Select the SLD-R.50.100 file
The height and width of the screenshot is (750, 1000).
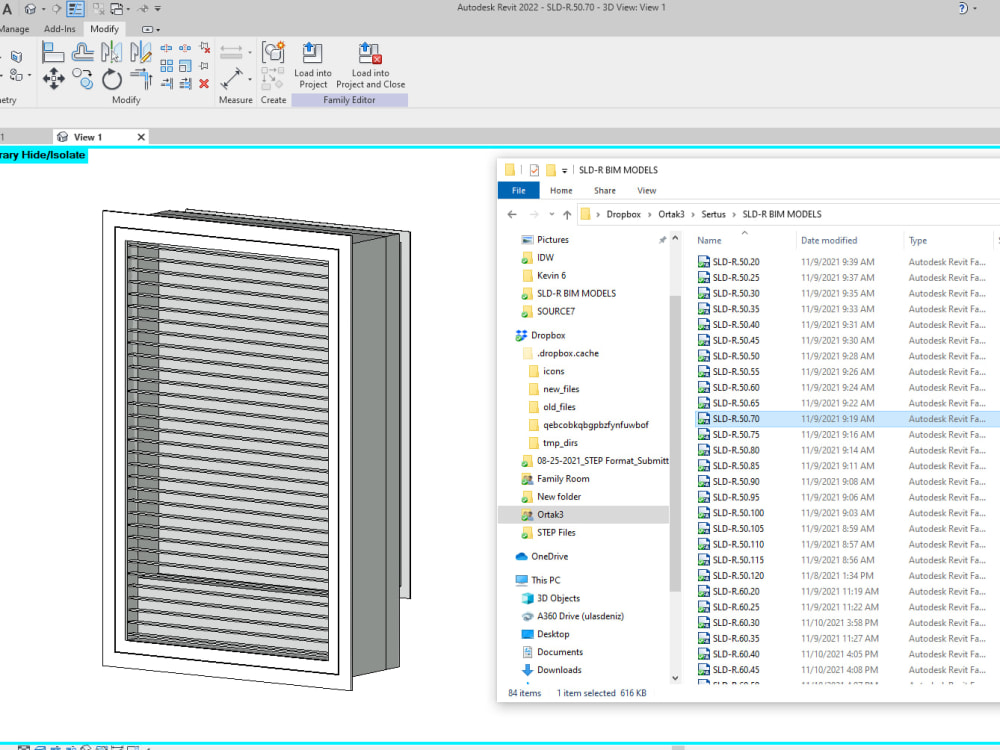[738, 513]
